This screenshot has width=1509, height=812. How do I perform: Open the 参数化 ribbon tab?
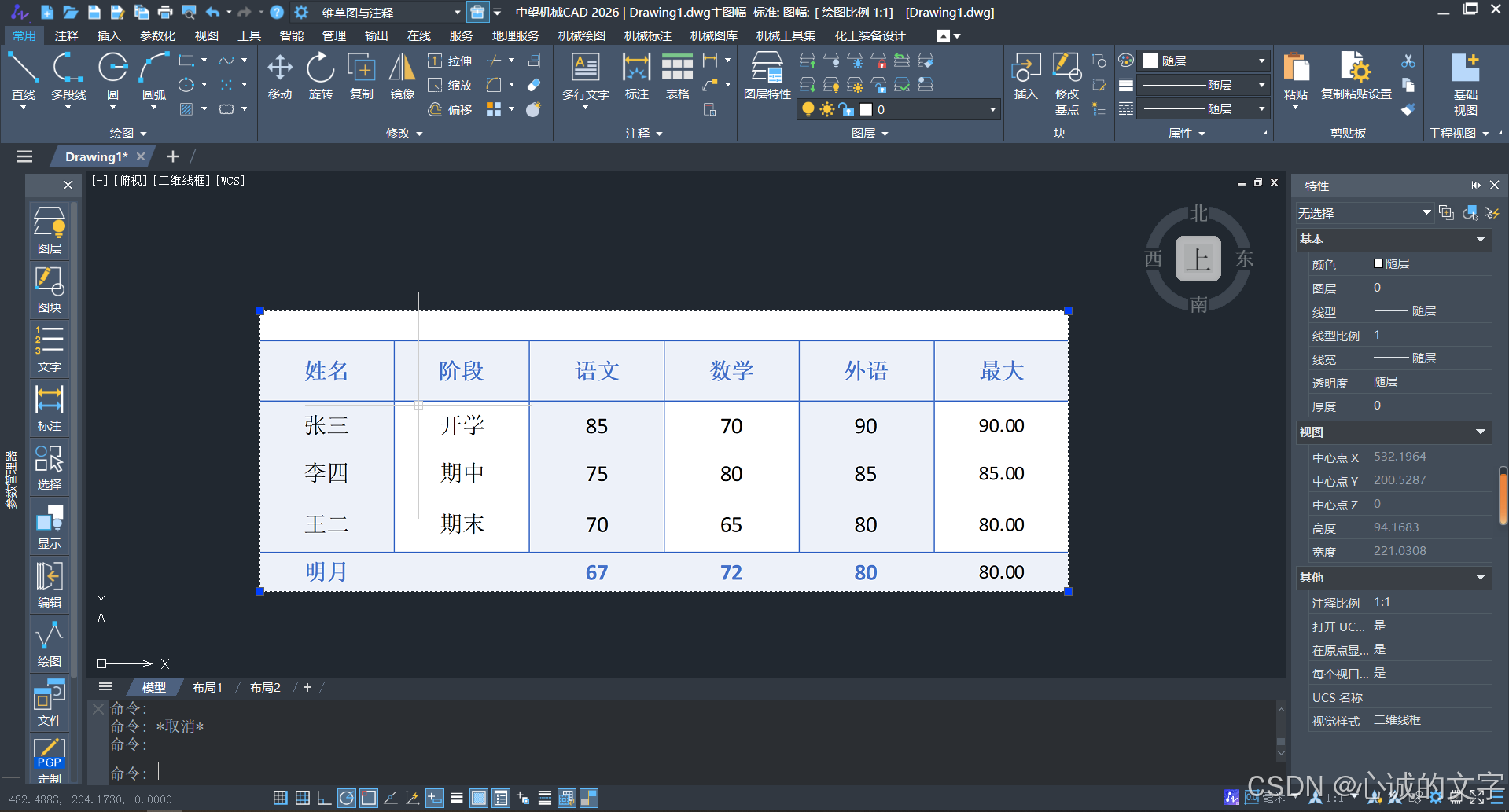tap(157, 35)
